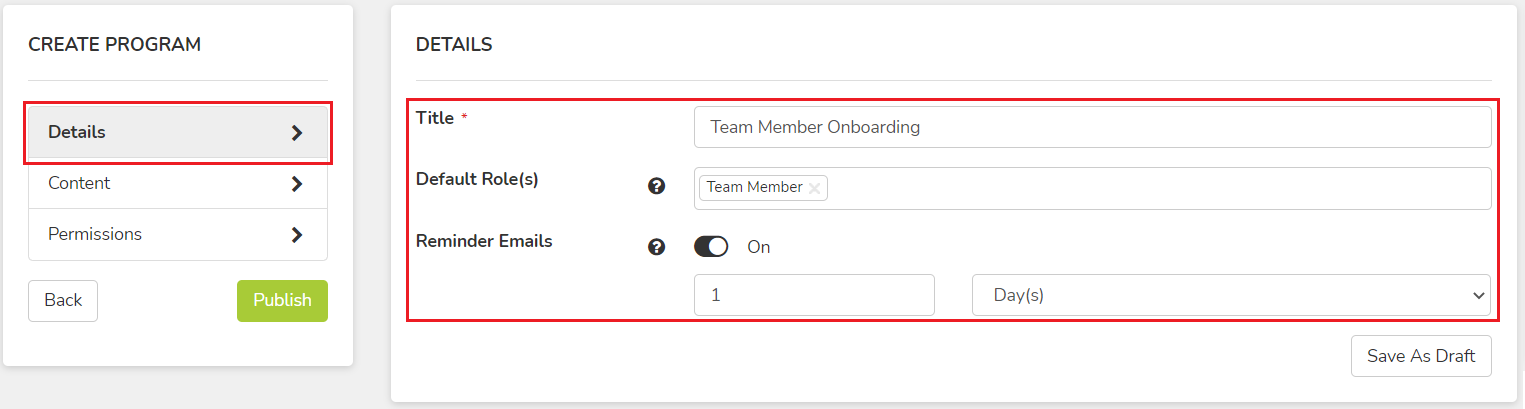Image resolution: width=1525 pixels, height=409 pixels.
Task: Remove the Team Member role tag
Action: [814, 188]
